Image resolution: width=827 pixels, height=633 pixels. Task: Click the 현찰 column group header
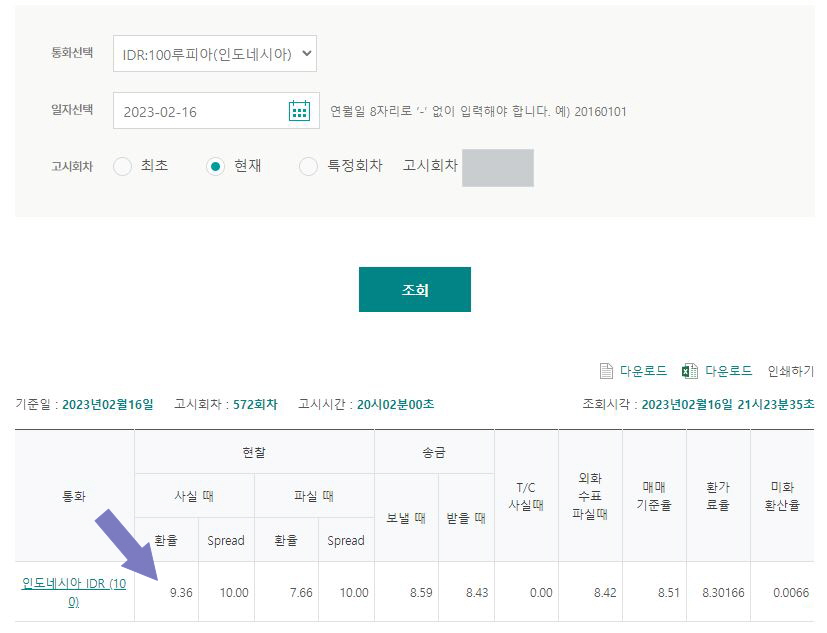coord(254,452)
